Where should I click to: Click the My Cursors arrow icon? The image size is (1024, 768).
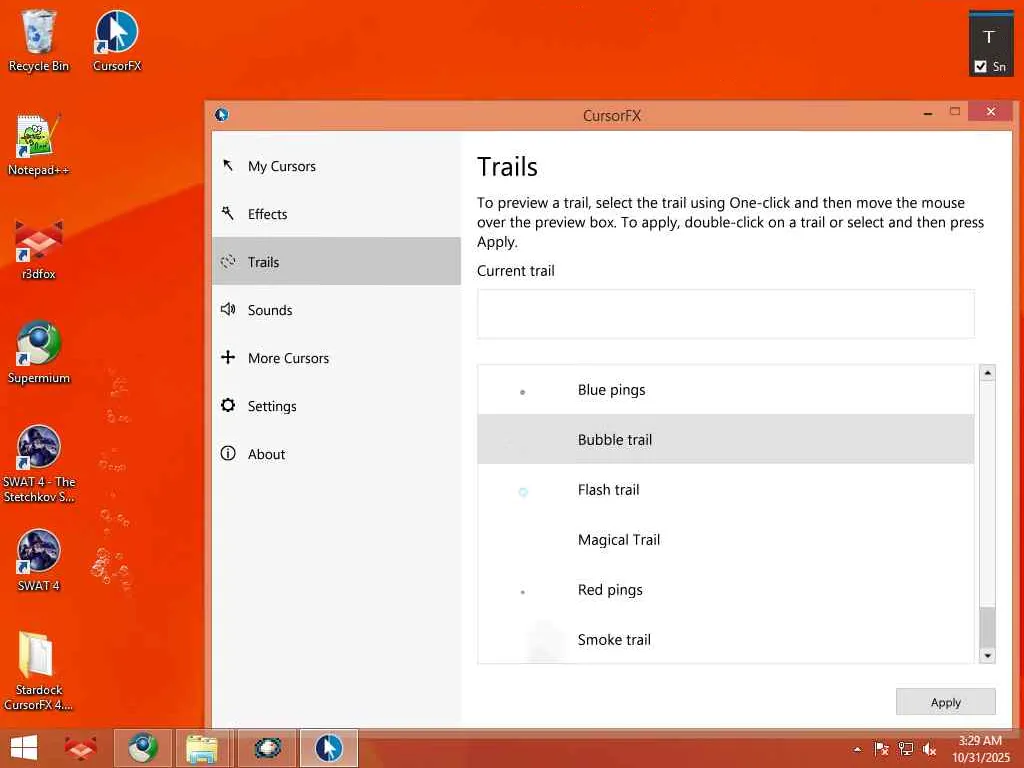pos(228,165)
